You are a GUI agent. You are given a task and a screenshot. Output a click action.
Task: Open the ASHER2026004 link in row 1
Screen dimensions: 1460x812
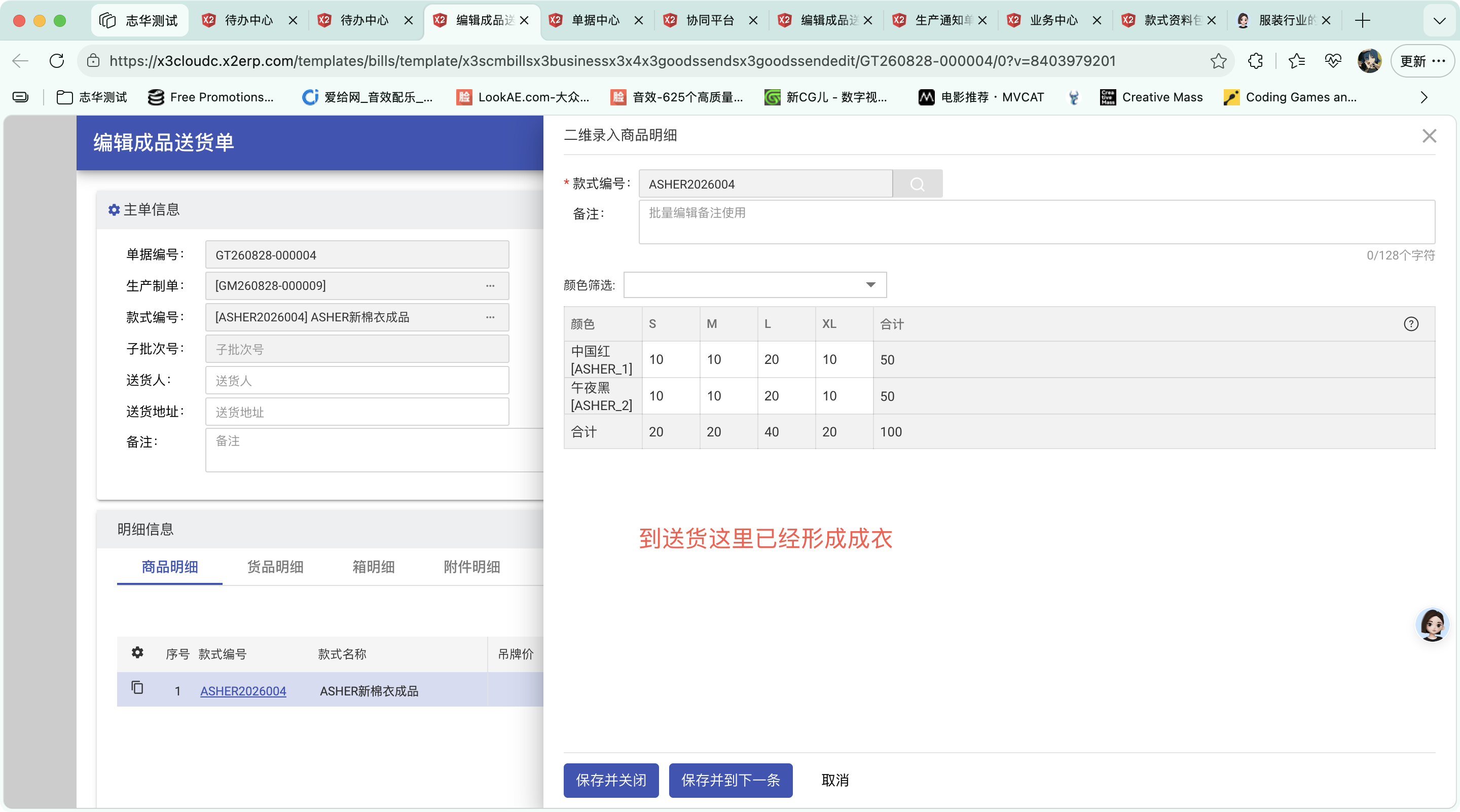click(x=243, y=691)
